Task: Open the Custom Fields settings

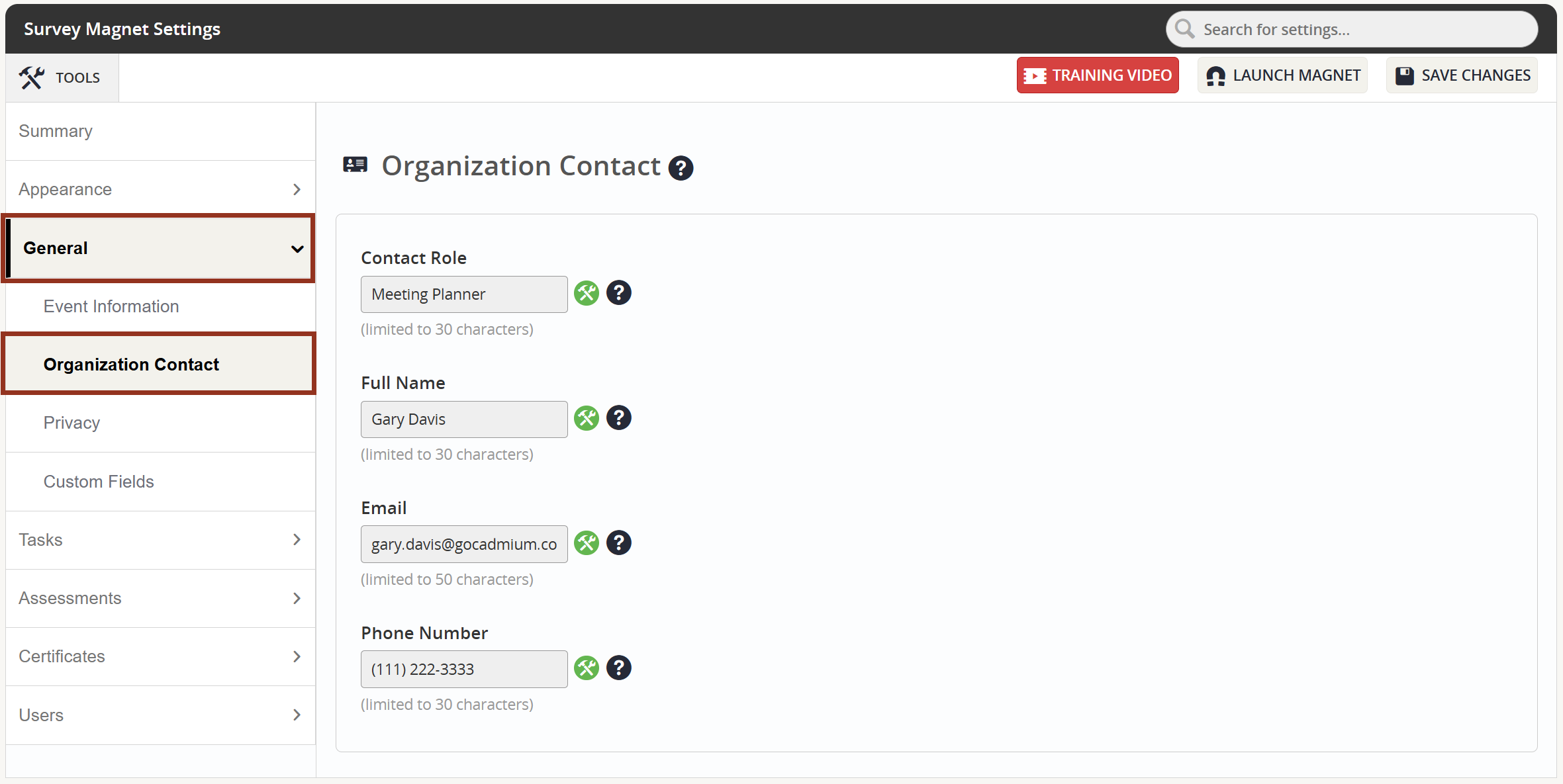Action: click(160, 482)
